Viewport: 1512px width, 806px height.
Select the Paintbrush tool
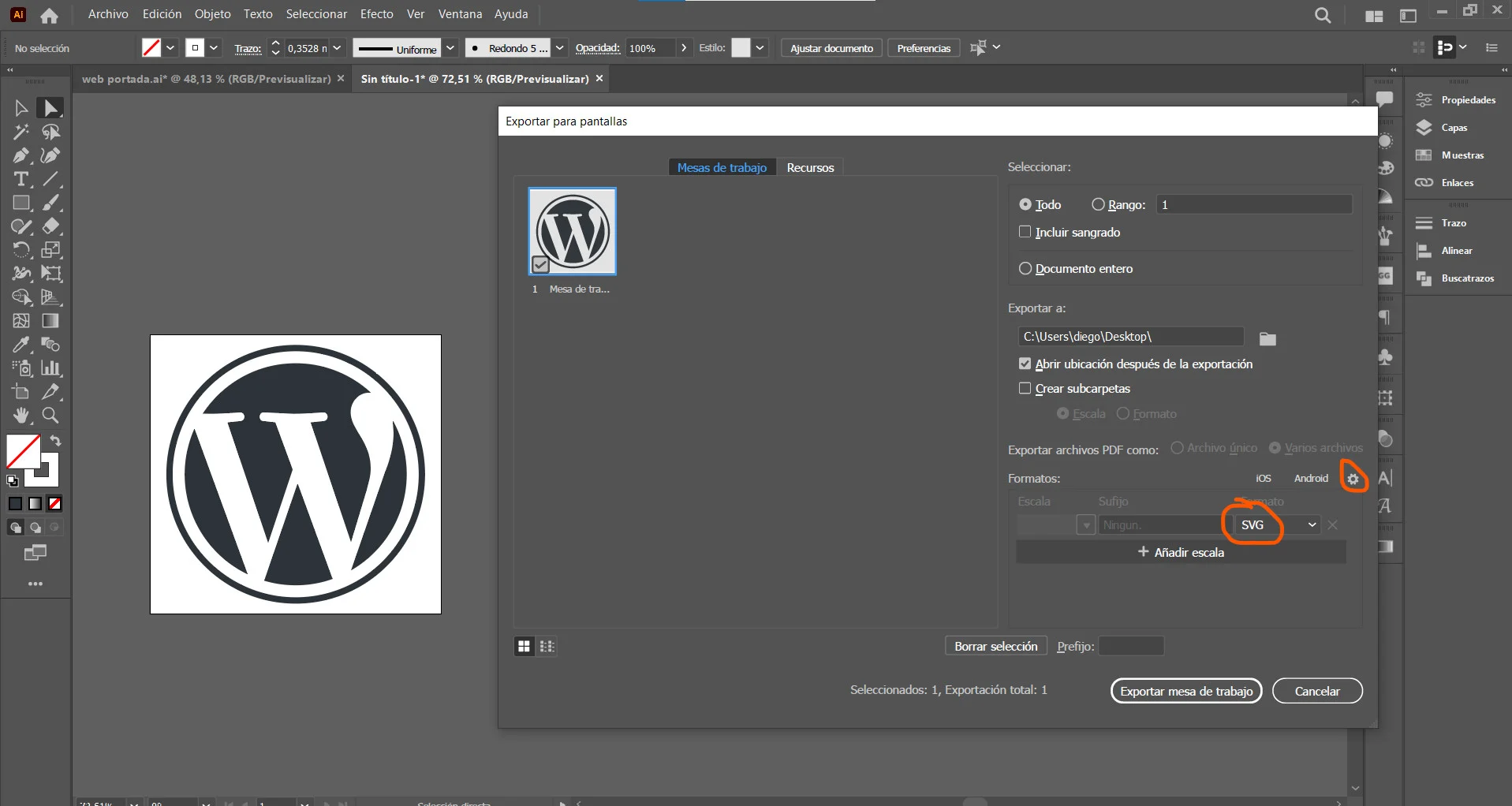50,203
